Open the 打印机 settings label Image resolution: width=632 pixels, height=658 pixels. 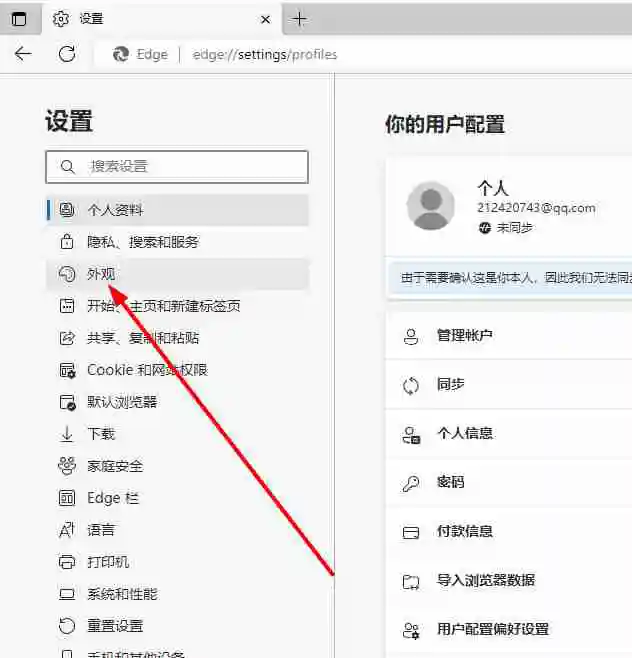tap(108, 562)
